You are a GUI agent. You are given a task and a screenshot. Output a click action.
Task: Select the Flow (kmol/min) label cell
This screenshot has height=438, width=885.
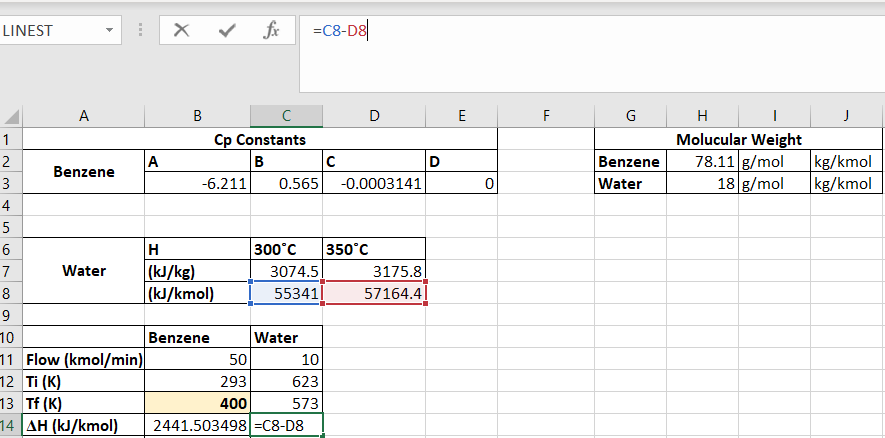[84, 359]
